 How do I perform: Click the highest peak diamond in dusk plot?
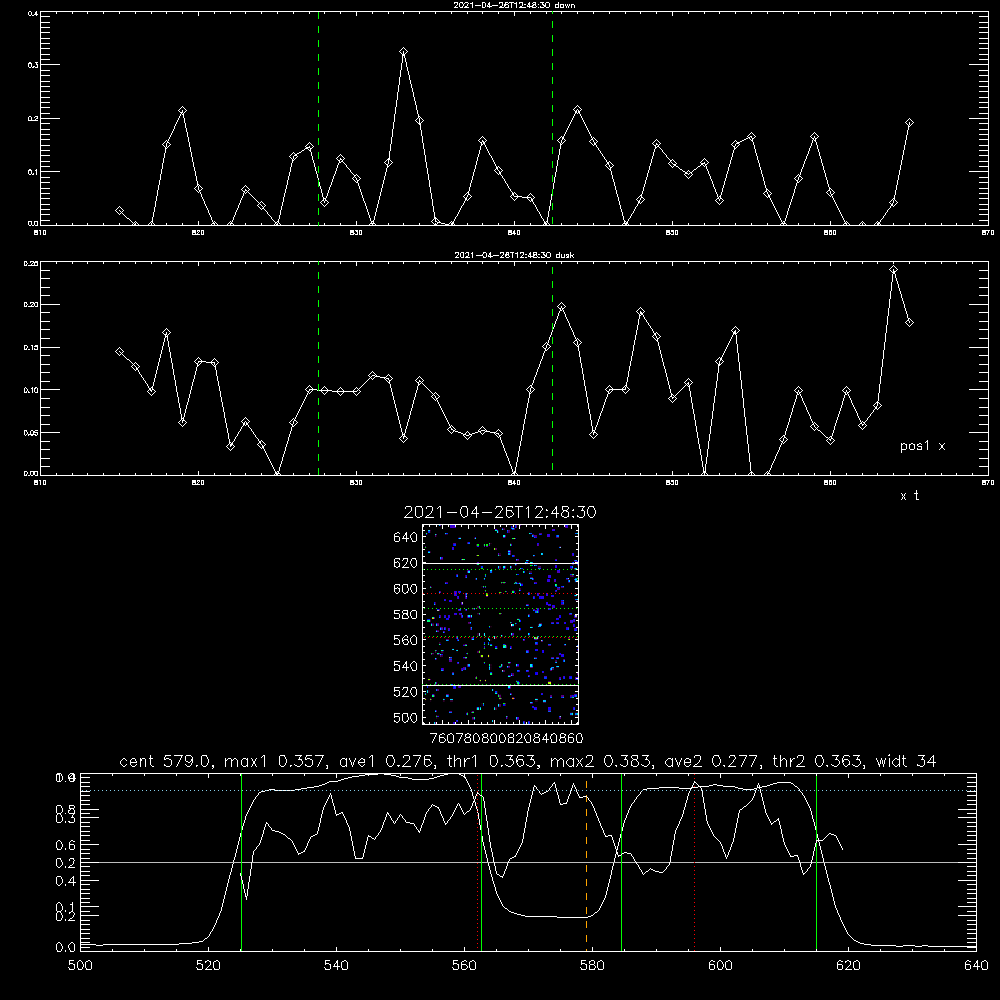(893, 270)
